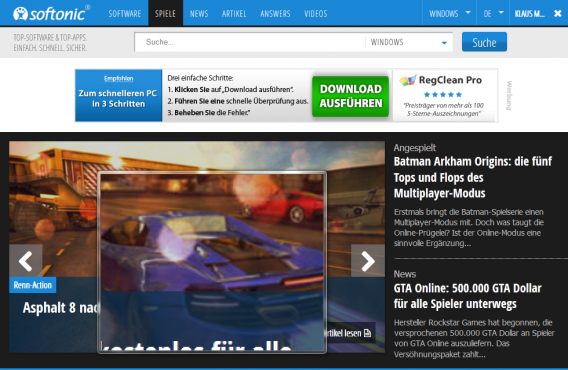
Task: Show previous slide with left arrow
Action: point(26,261)
